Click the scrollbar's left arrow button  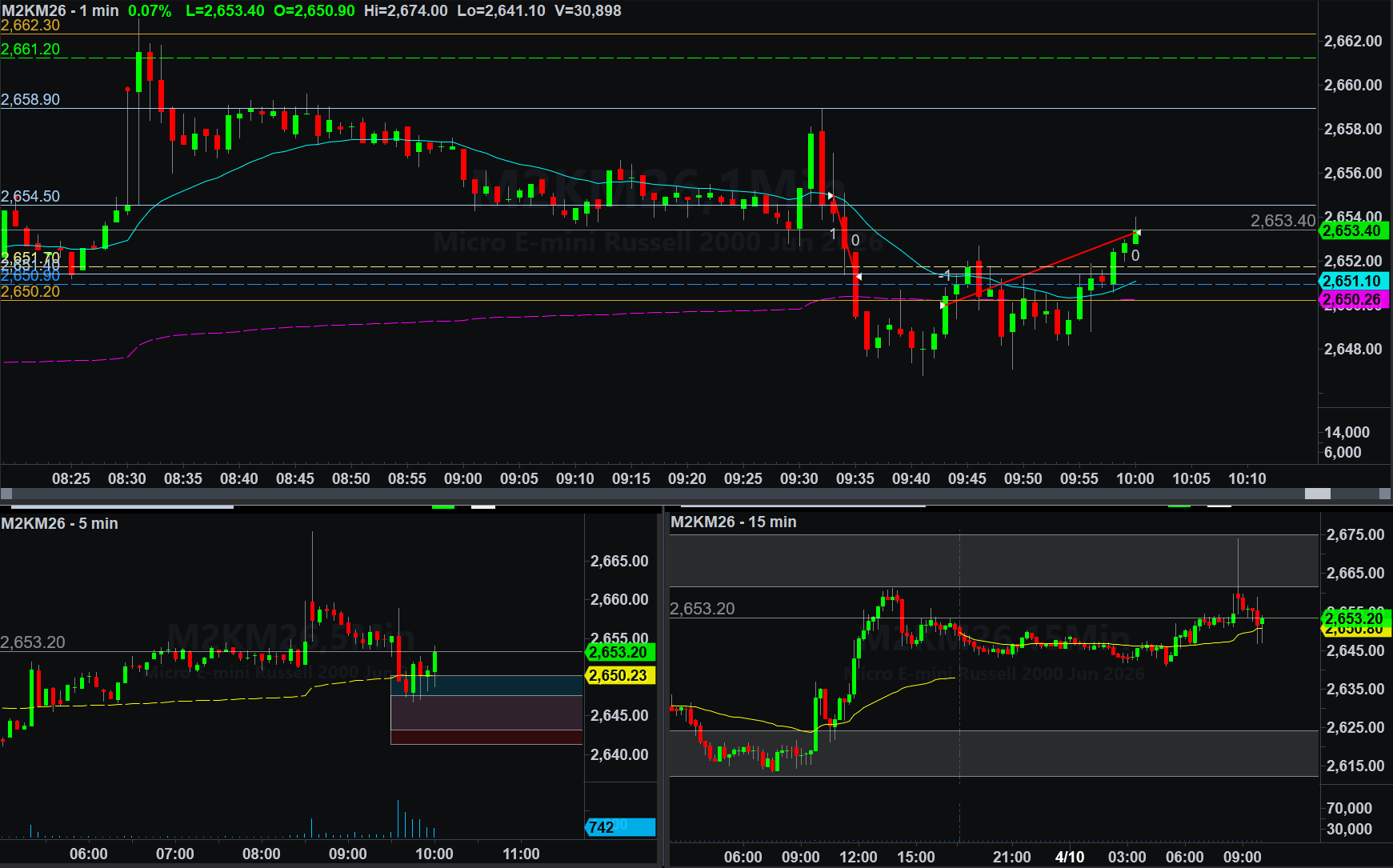(x=6, y=494)
